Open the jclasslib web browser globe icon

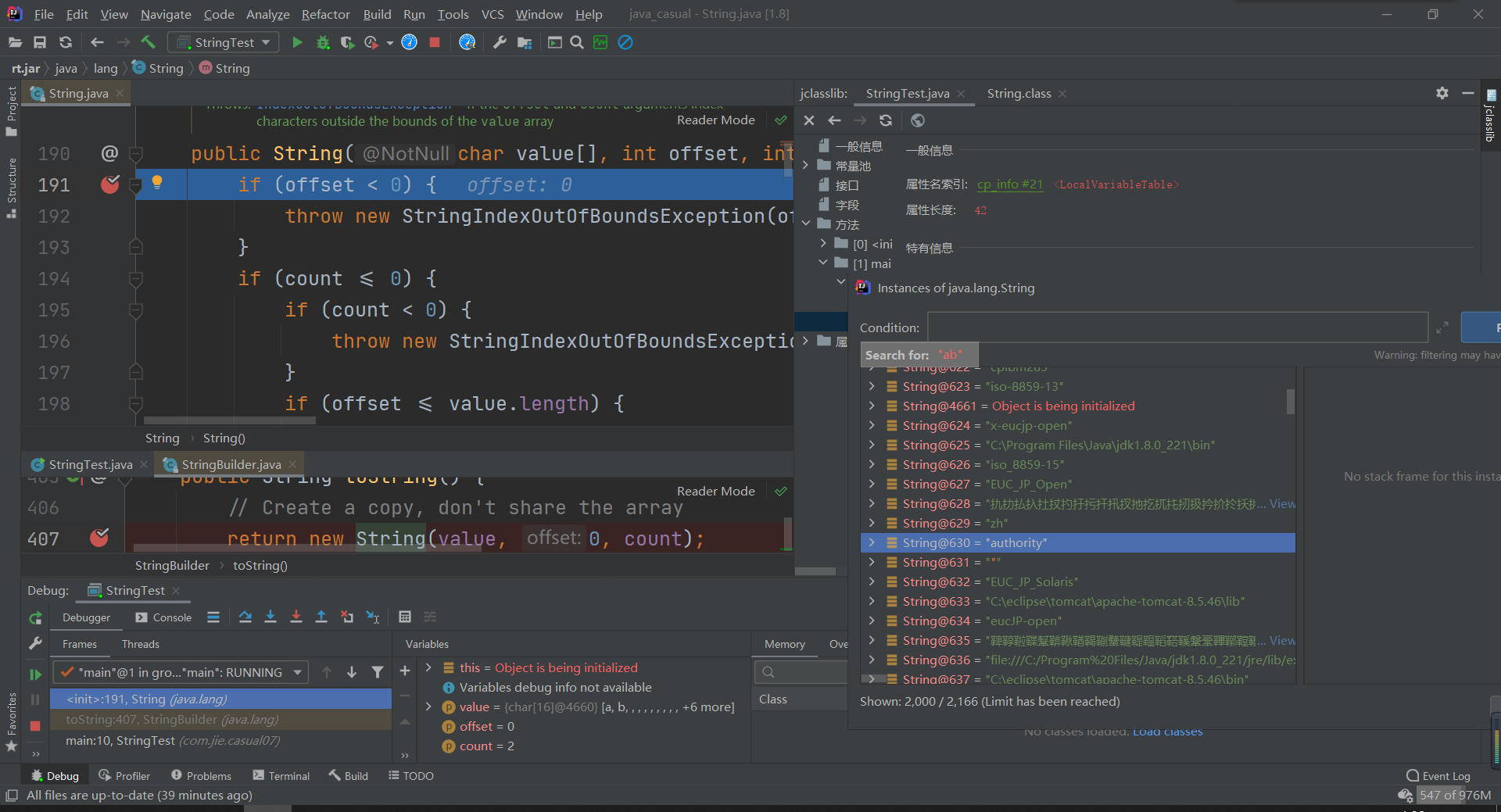(918, 120)
